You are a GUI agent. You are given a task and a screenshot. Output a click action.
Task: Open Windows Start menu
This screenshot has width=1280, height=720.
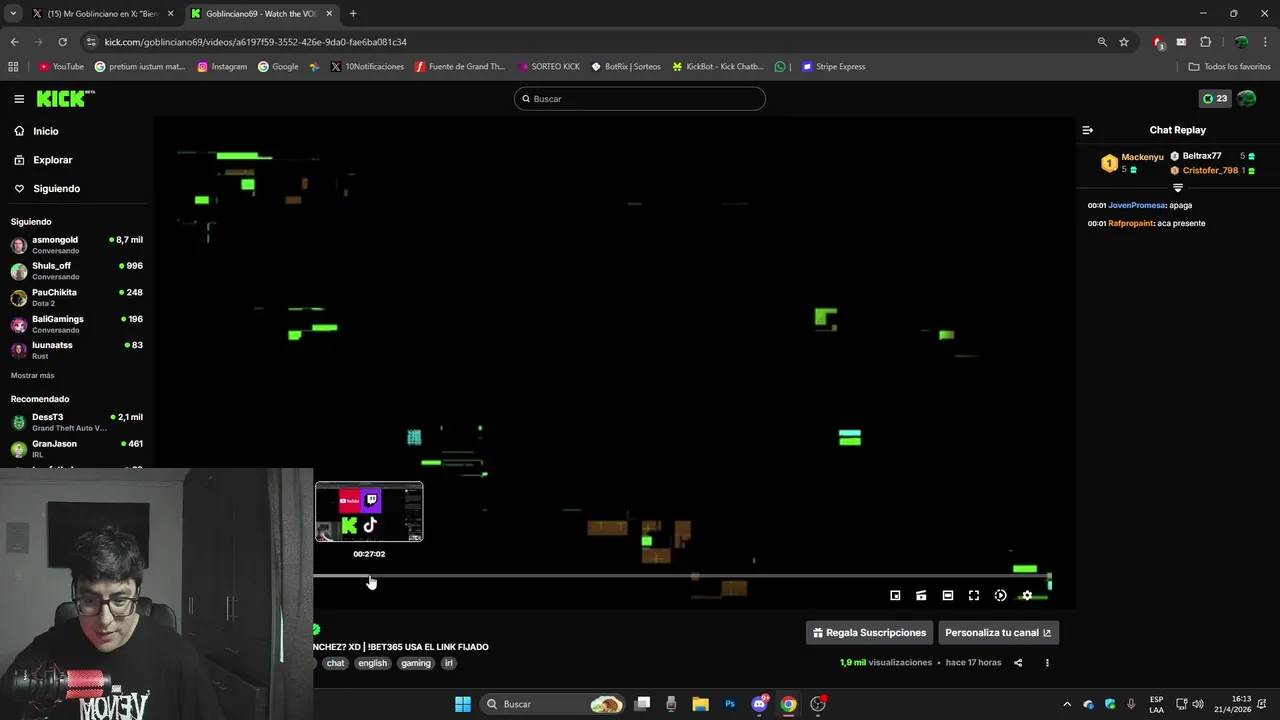pos(463,704)
